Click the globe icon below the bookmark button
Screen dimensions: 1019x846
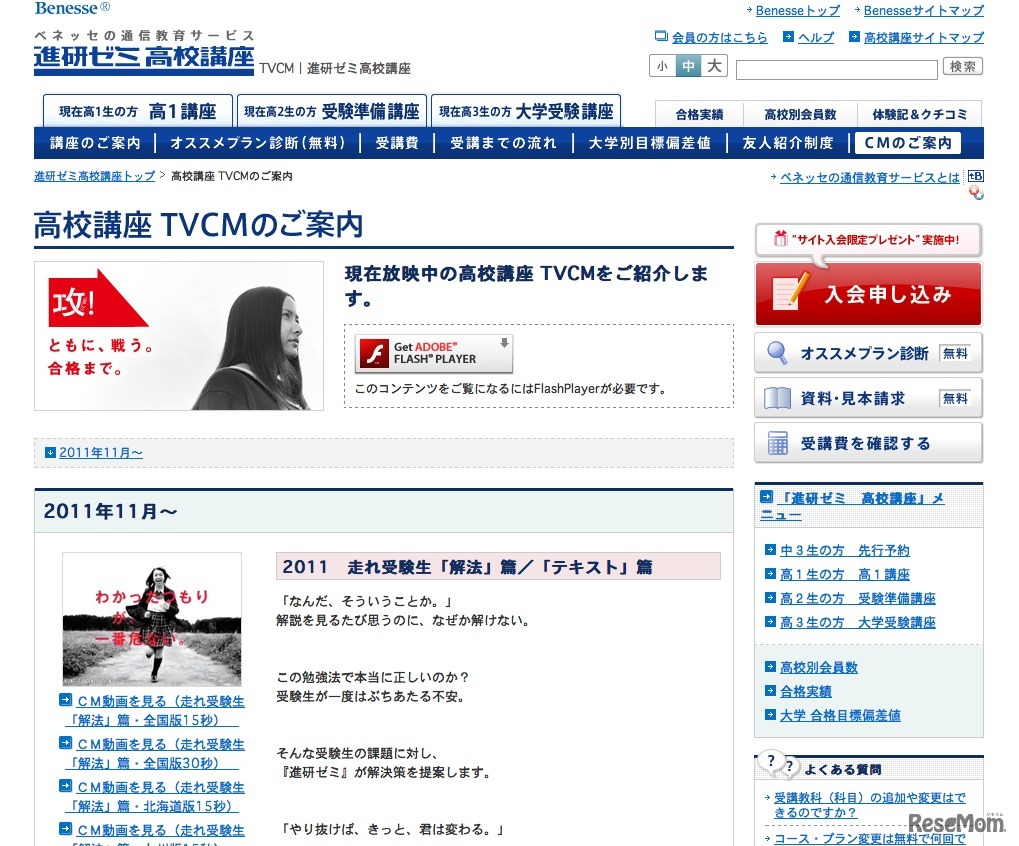point(975,193)
